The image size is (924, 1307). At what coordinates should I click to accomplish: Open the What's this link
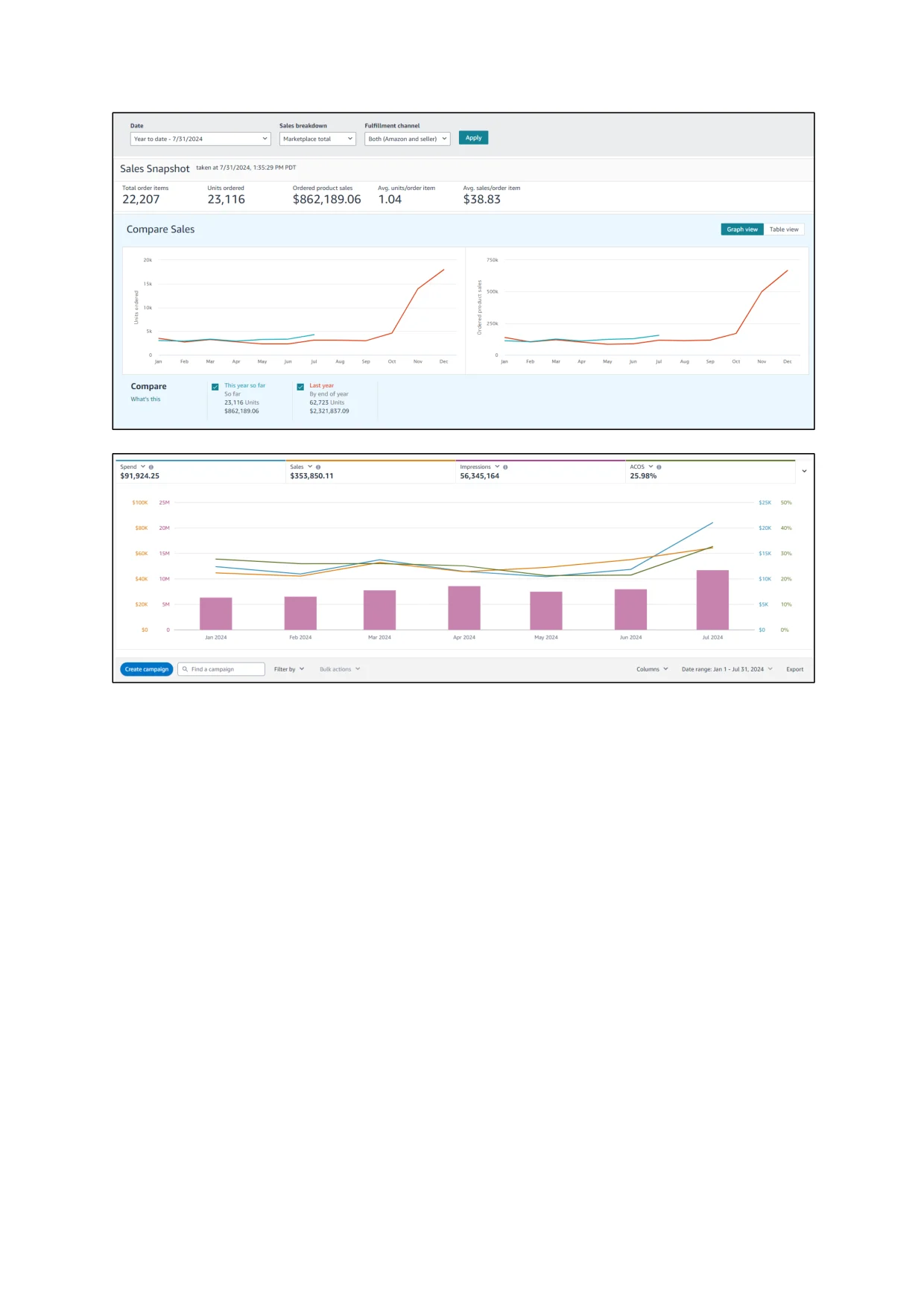145,399
